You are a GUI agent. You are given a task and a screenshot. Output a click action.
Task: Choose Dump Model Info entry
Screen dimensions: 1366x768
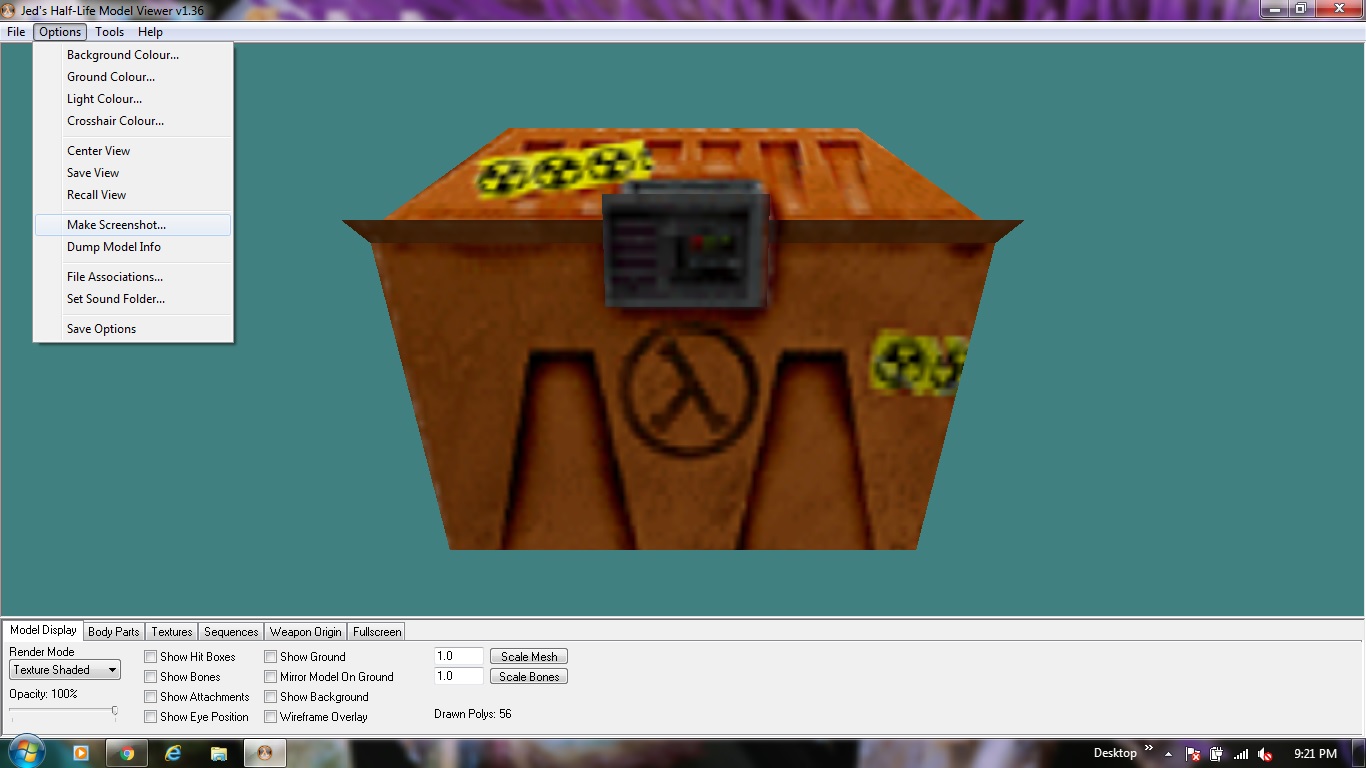click(x=133, y=247)
